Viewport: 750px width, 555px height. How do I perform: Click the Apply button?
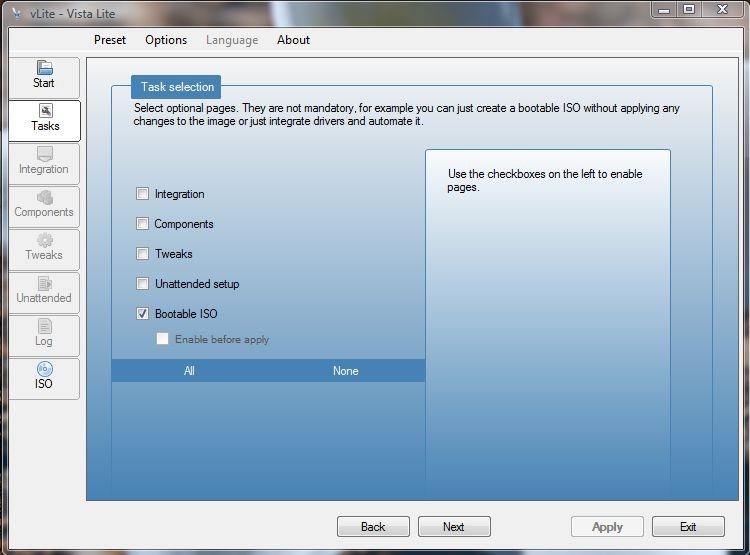pos(607,527)
